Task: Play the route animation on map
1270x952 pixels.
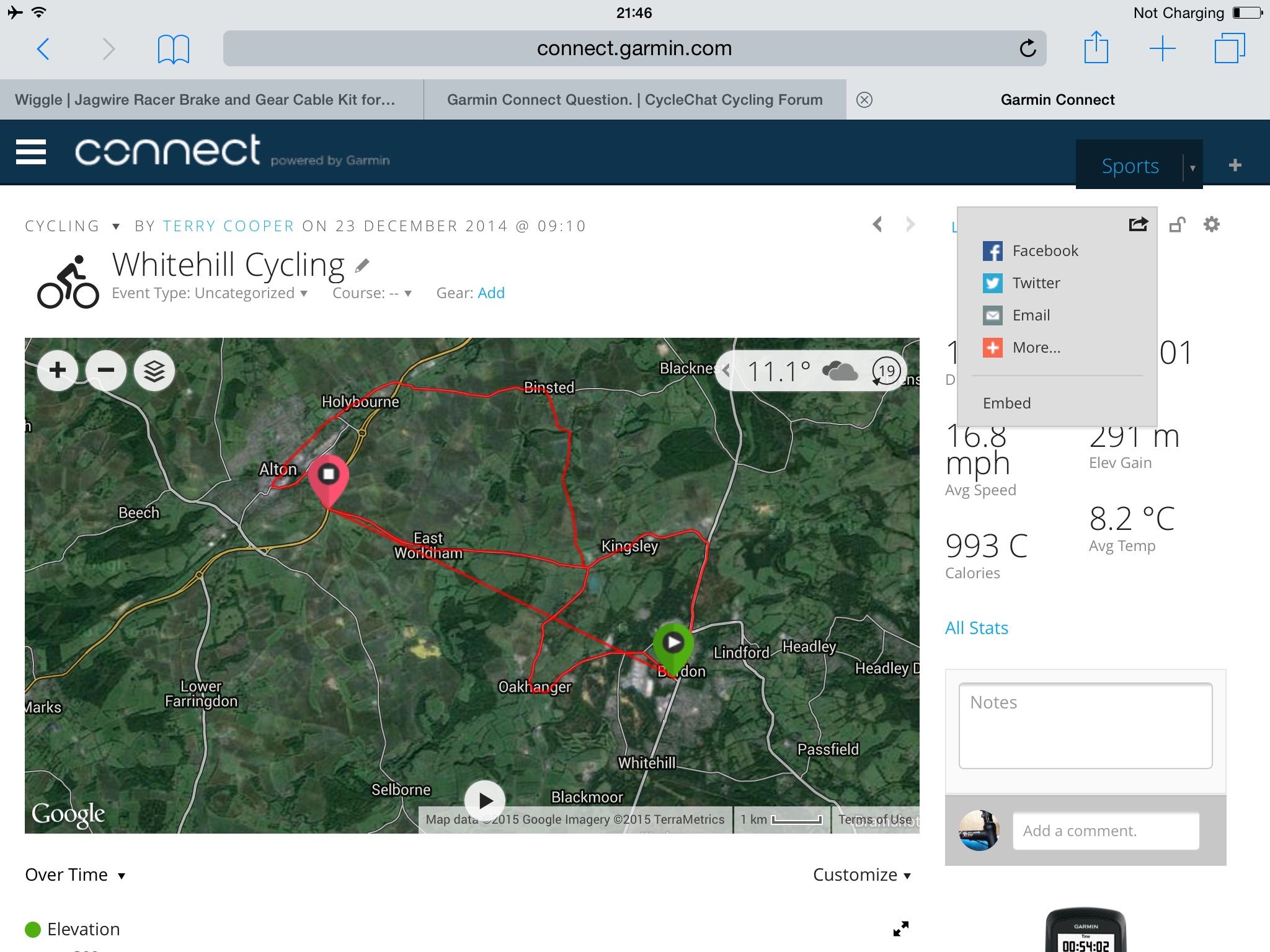Action: pyautogui.click(x=484, y=801)
